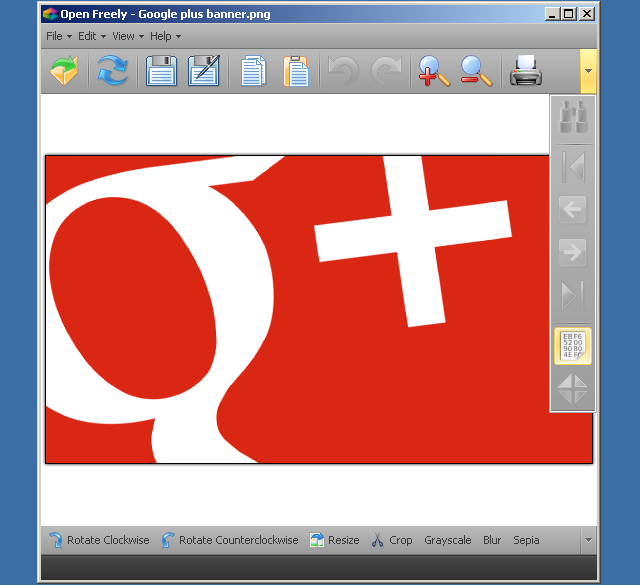Image resolution: width=640 pixels, height=585 pixels.
Task: Open the View menu
Action: (128, 36)
